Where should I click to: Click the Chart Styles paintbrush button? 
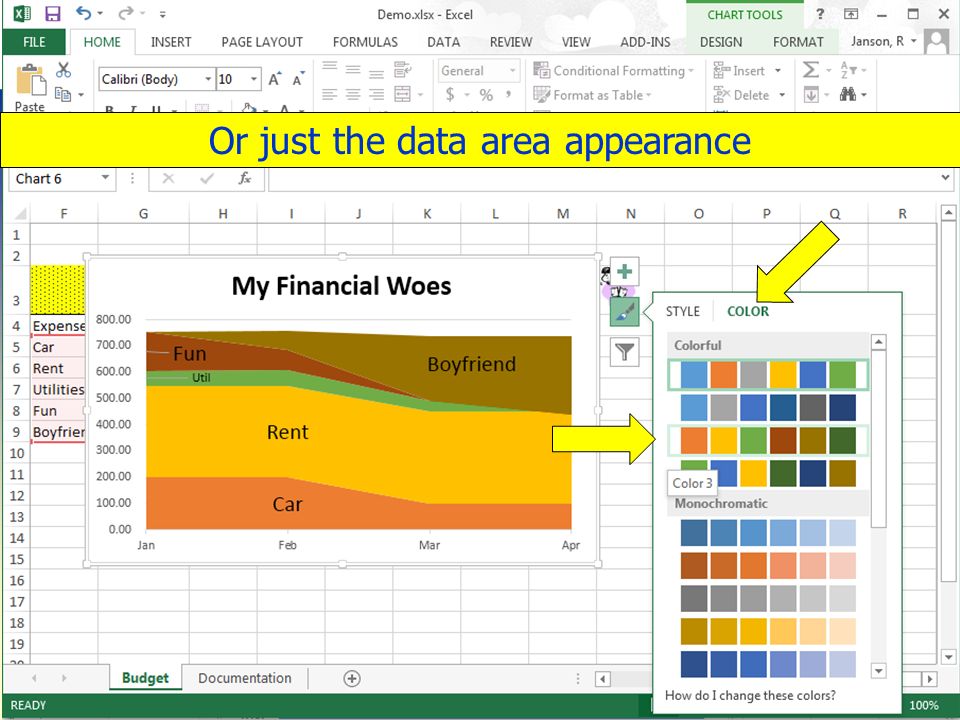[x=624, y=312]
